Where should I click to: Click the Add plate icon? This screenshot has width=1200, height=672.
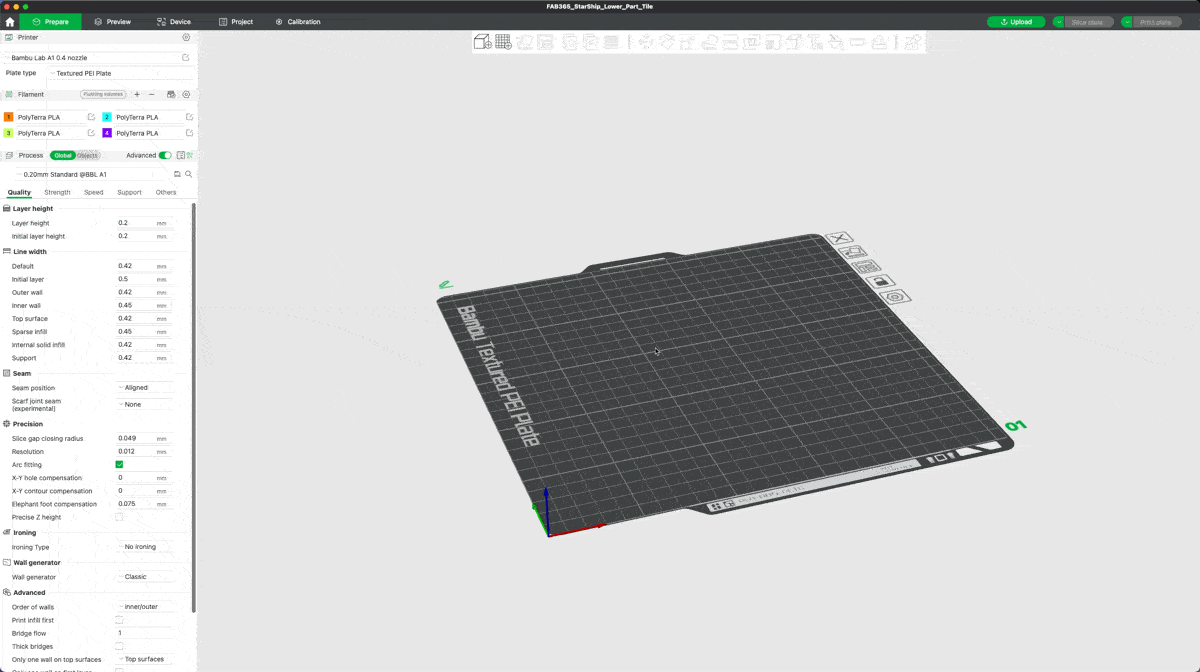pyautogui.click(x=503, y=42)
